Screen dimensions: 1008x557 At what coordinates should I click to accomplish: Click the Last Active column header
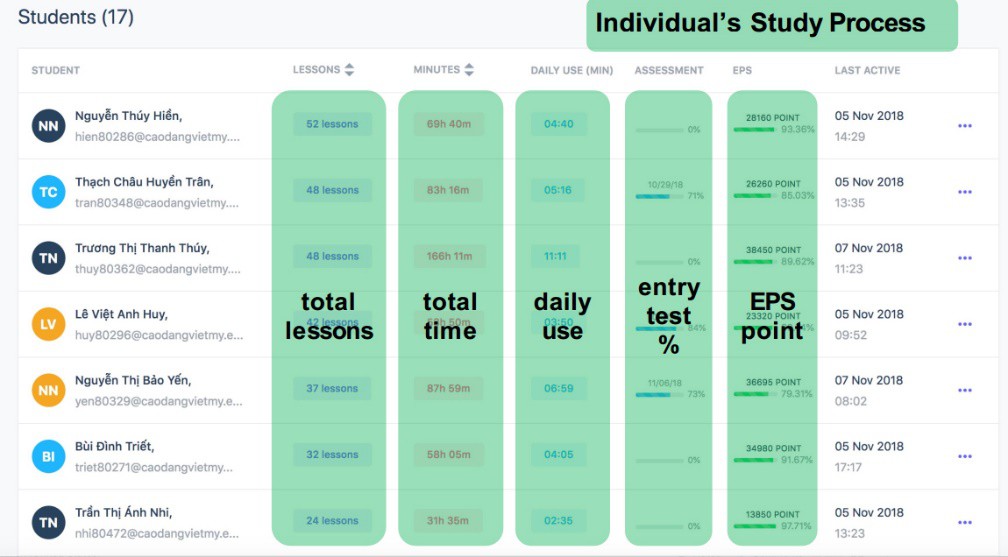click(x=867, y=71)
